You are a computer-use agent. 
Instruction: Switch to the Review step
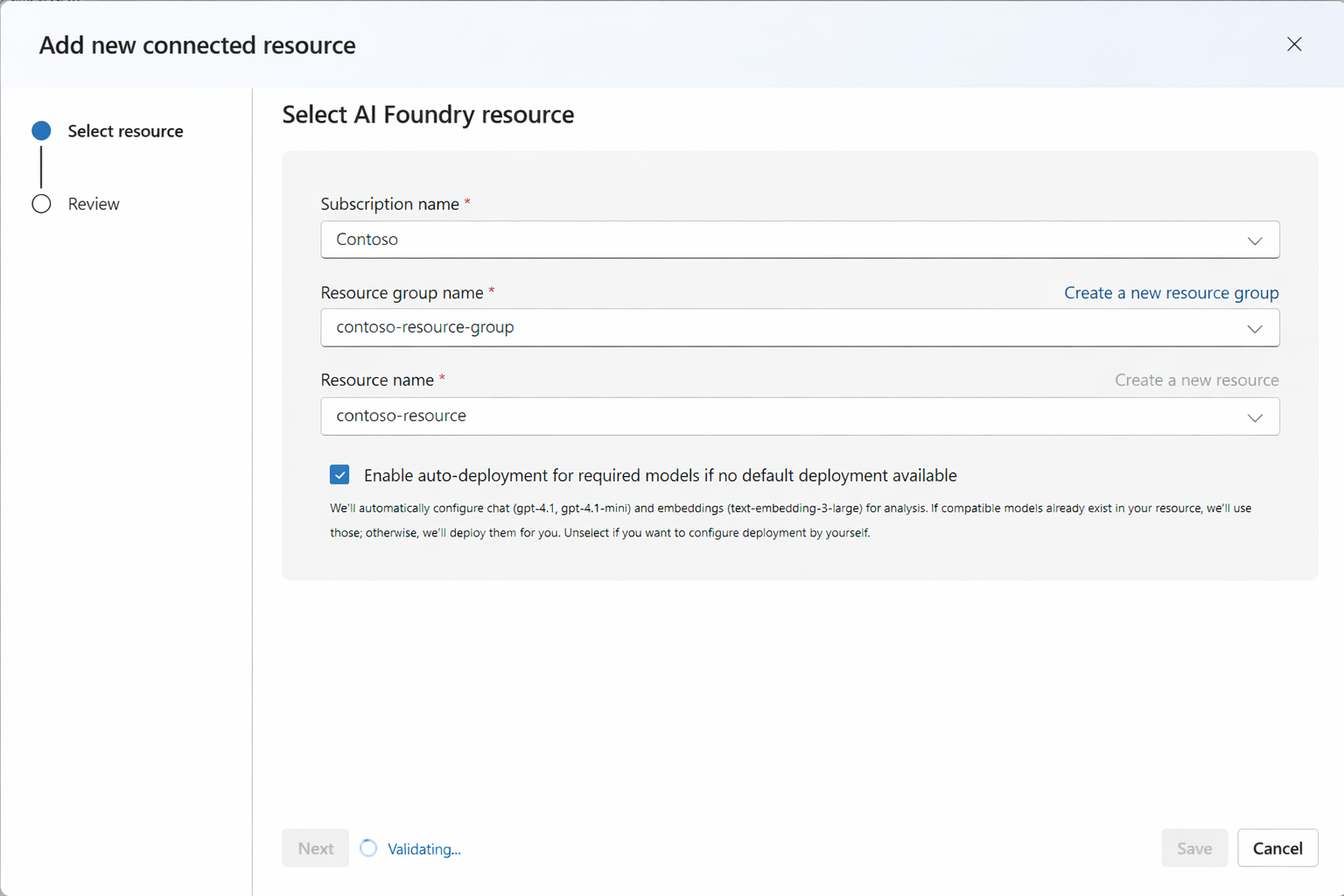(x=94, y=204)
